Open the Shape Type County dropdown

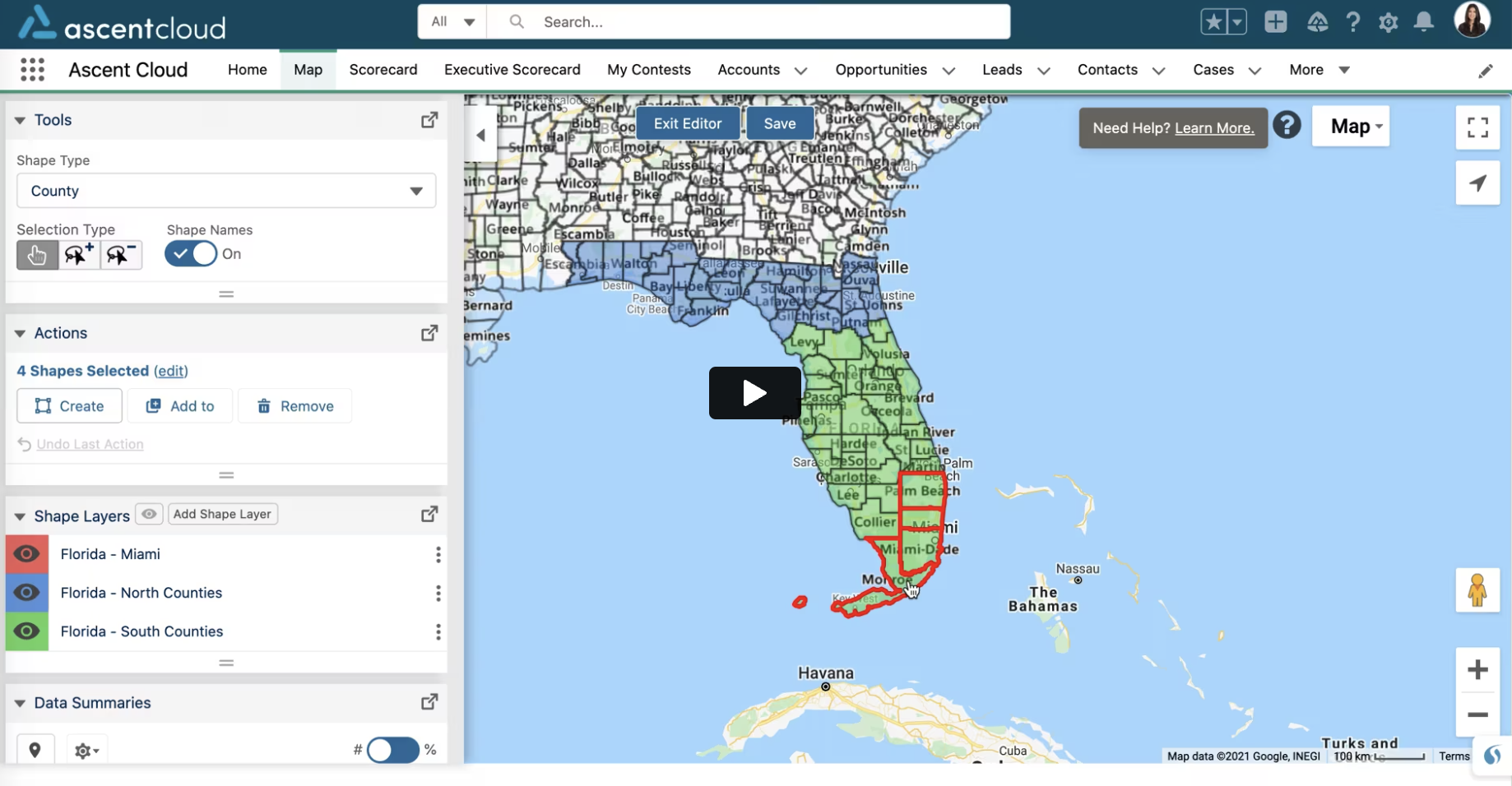pos(226,191)
